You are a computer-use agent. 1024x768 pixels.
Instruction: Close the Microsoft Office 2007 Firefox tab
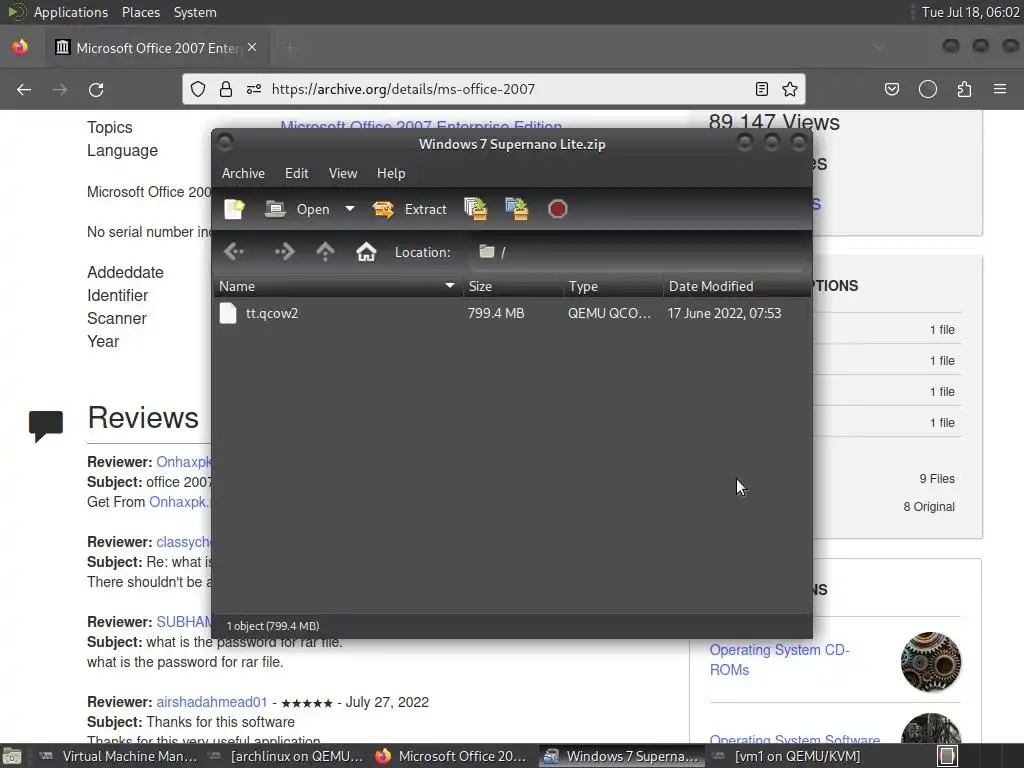click(252, 48)
